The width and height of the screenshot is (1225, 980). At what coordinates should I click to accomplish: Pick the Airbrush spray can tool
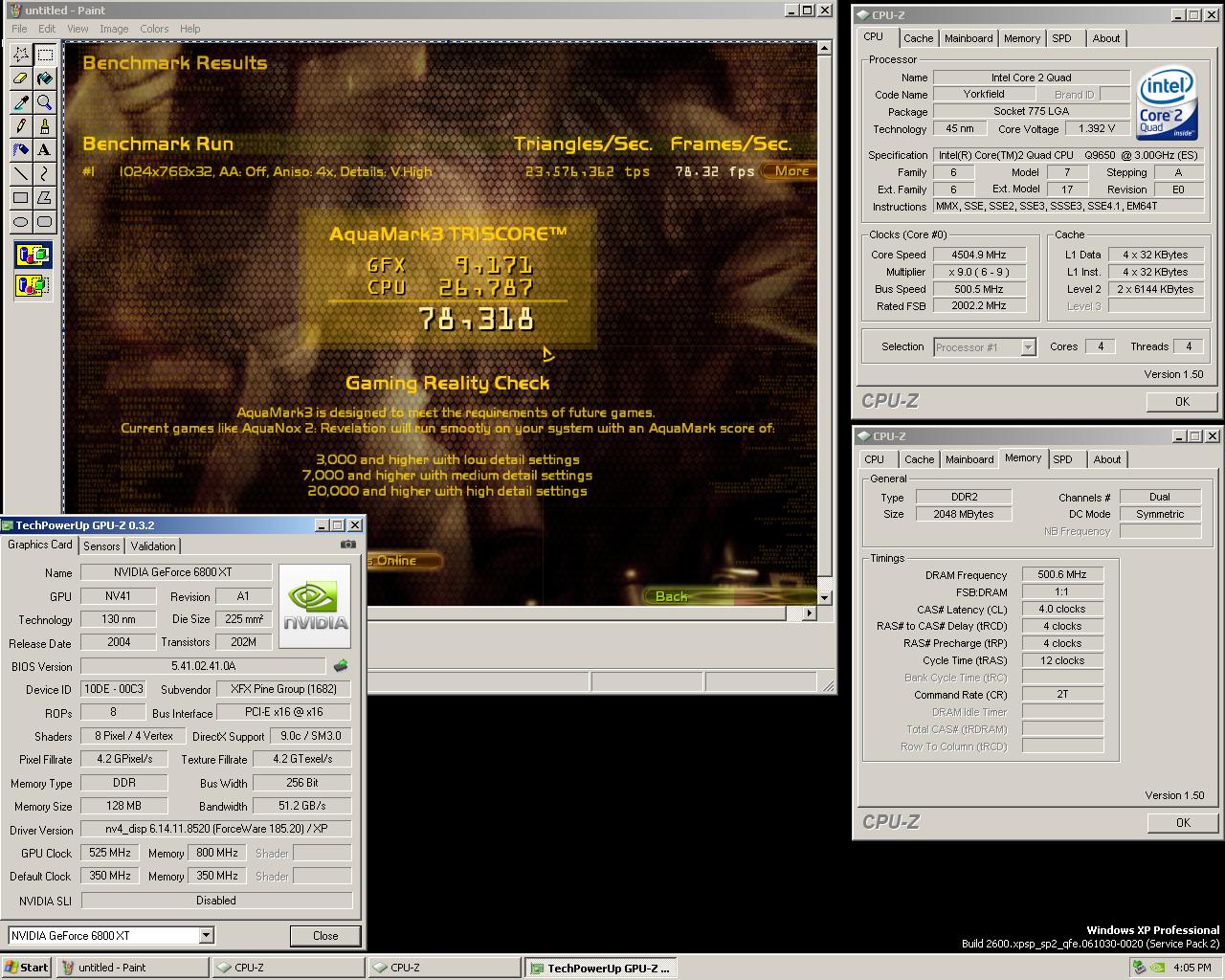point(20,150)
